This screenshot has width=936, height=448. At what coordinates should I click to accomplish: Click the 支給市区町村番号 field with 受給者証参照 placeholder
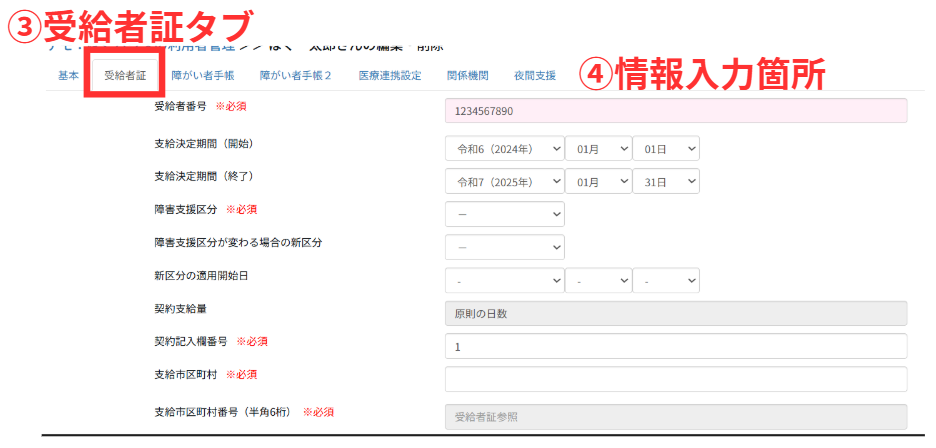click(675, 417)
